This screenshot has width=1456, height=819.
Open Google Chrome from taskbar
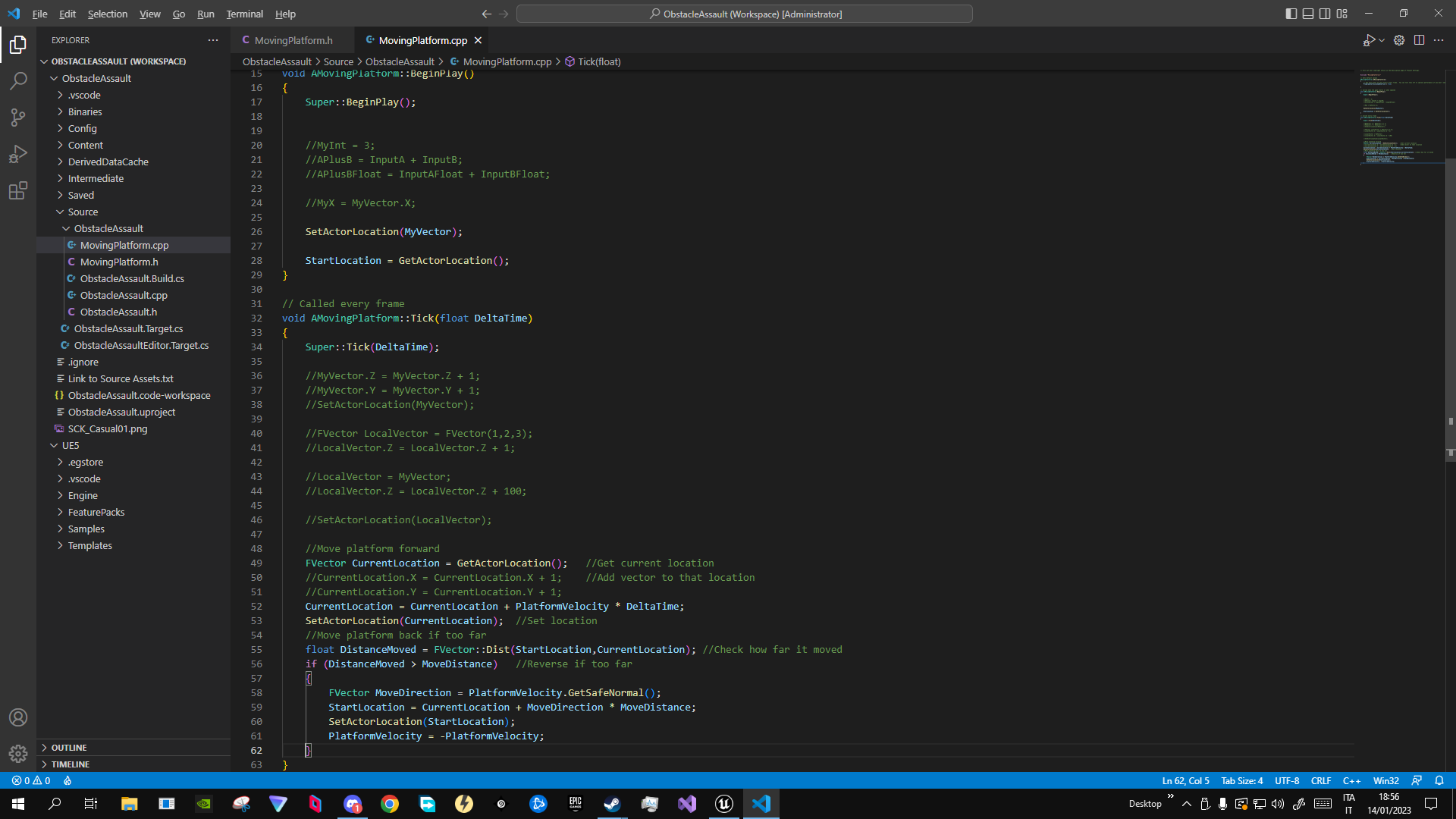pos(390,804)
